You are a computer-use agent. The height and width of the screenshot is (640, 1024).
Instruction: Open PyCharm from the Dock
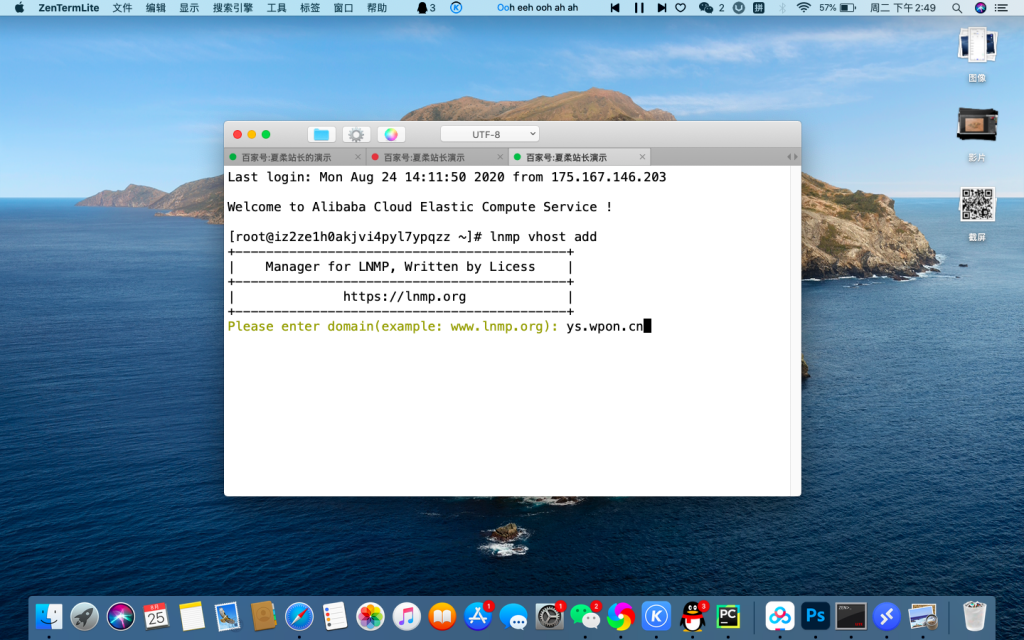pyautogui.click(x=728, y=616)
